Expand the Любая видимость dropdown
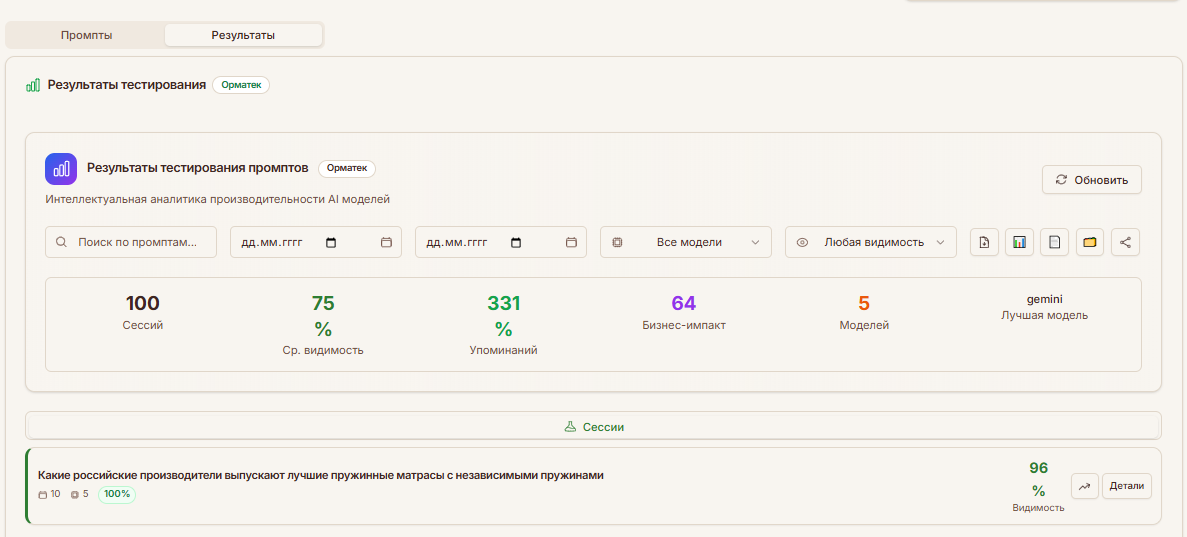The width and height of the screenshot is (1187, 537). click(x=871, y=242)
